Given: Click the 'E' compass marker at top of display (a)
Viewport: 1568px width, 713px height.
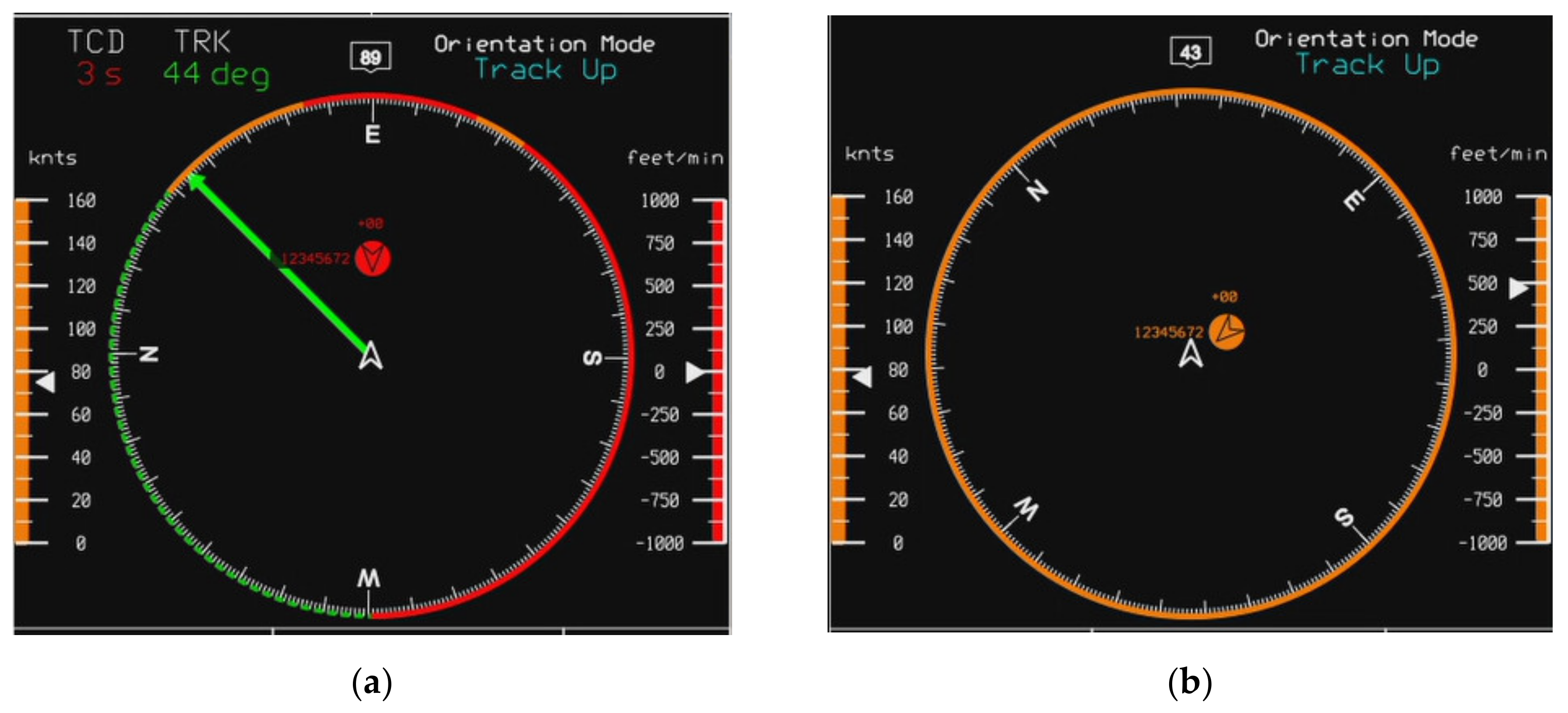Looking at the screenshot, I should [373, 134].
